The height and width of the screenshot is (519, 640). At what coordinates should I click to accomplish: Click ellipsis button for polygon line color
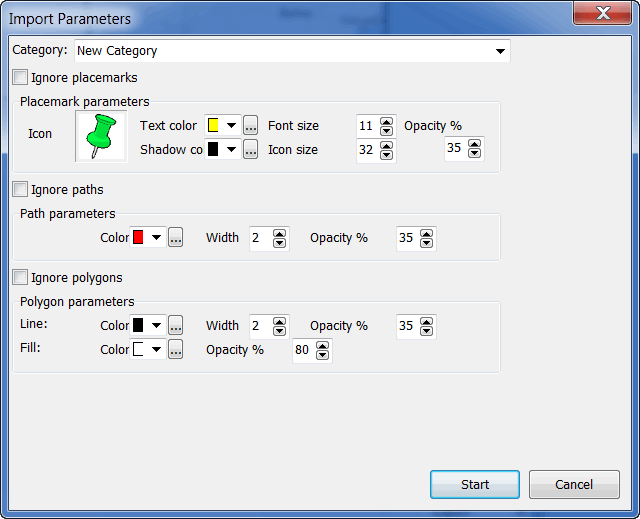click(175, 326)
